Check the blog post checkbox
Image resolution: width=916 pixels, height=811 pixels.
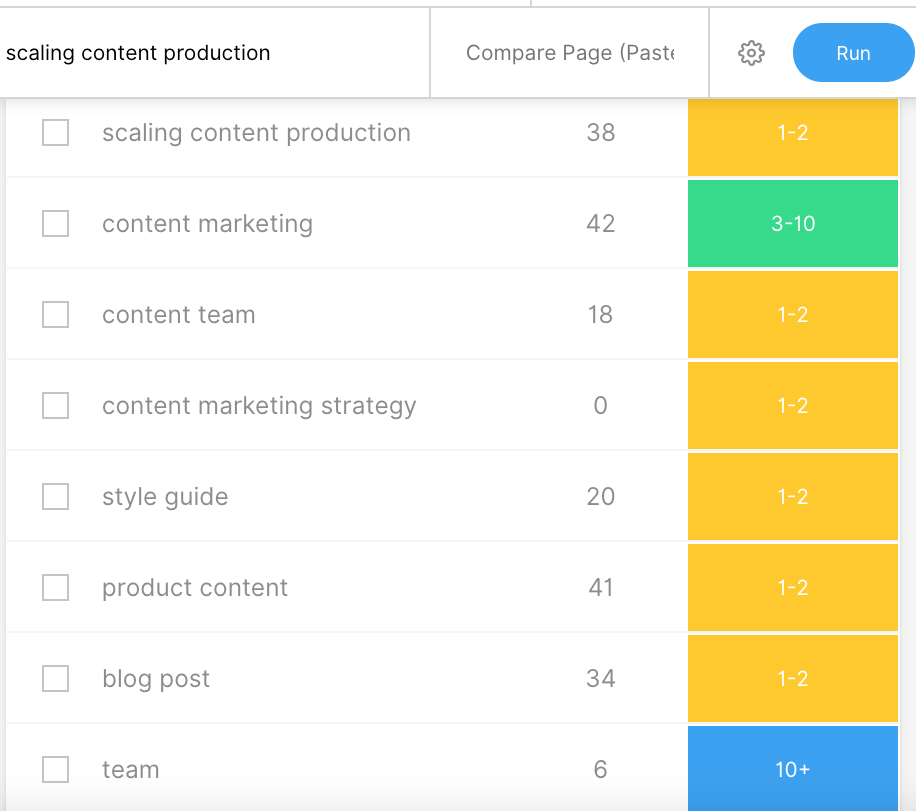(x=55, y=679)
